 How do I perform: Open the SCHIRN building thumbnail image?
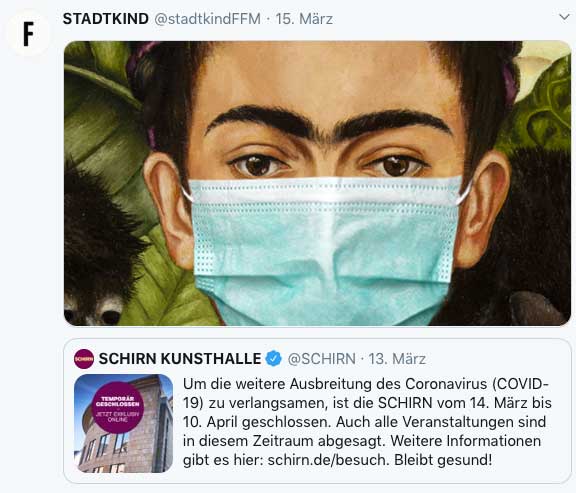pos(123,423)
